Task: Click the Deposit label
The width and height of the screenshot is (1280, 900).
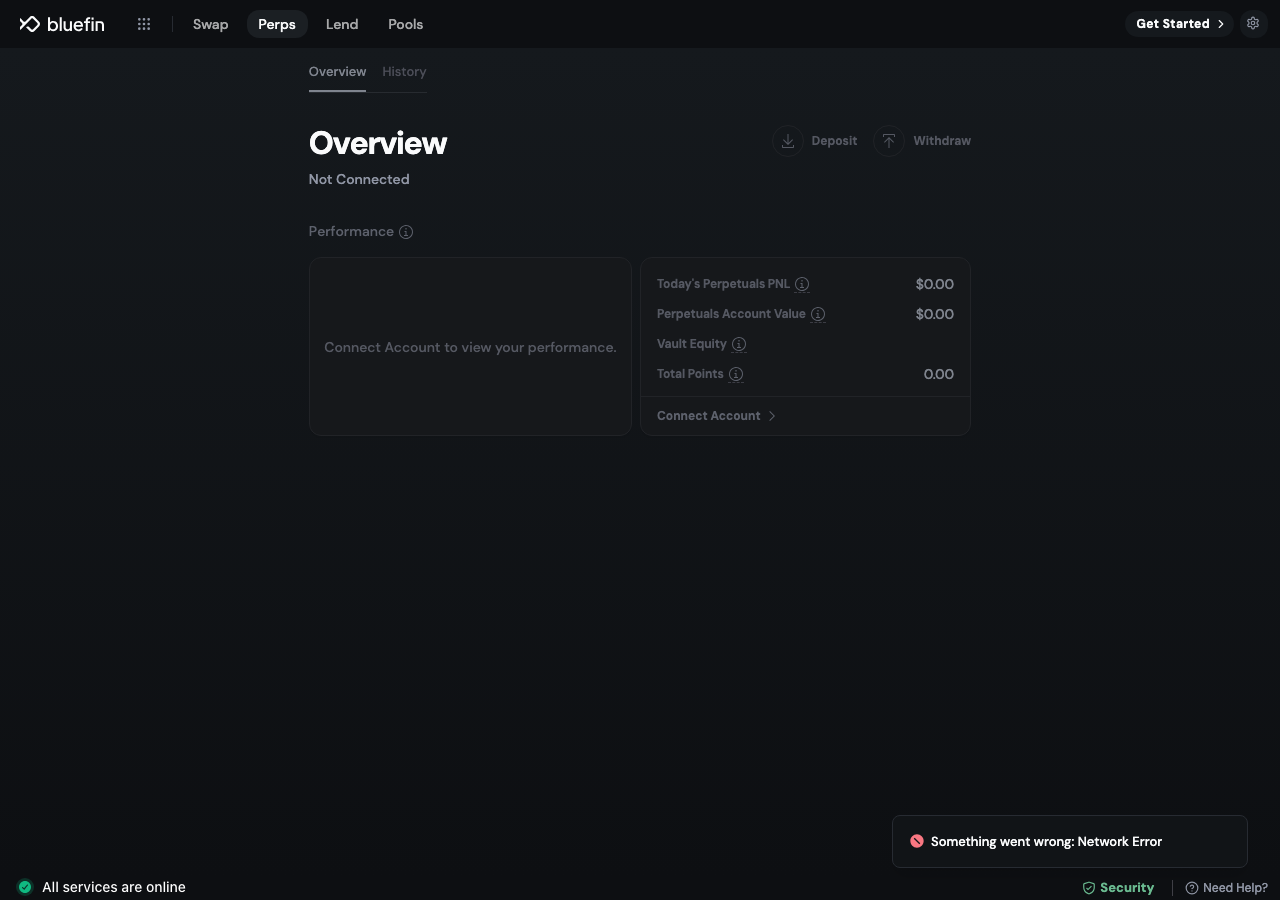Action: coord(834,141)
